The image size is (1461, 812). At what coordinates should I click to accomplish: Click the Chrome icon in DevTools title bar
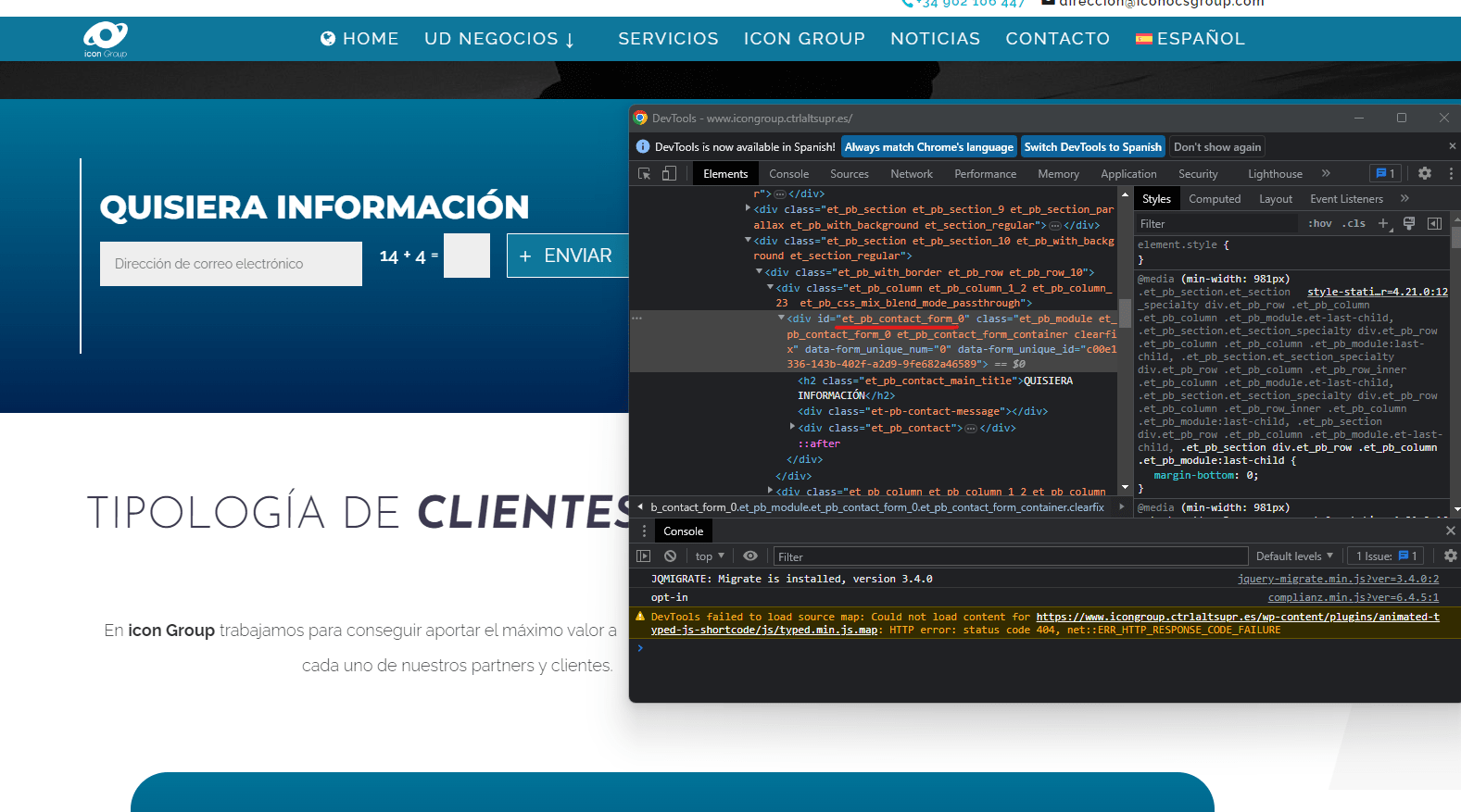(640, 118)
